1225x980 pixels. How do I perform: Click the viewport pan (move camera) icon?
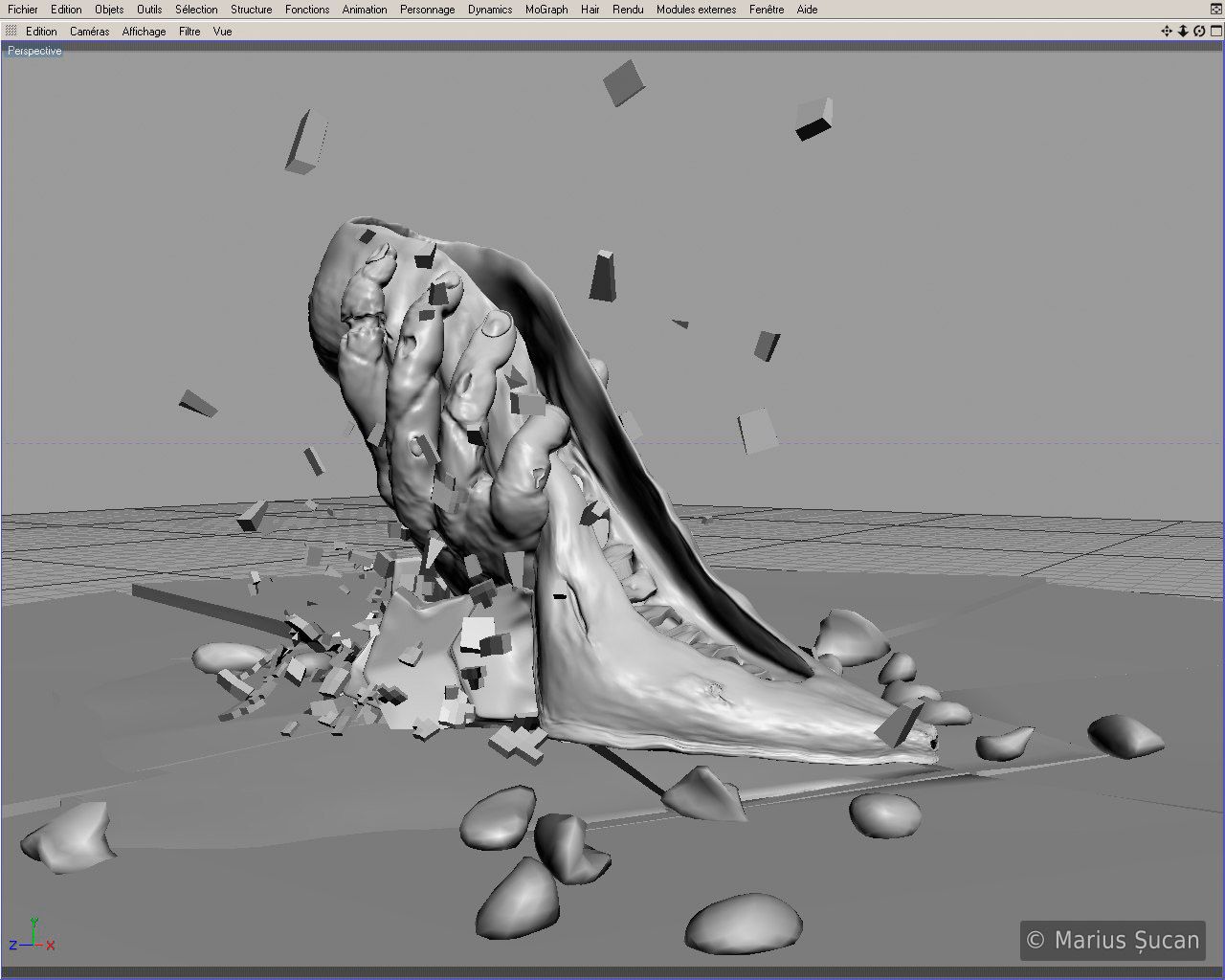[x=1167, y=32]
